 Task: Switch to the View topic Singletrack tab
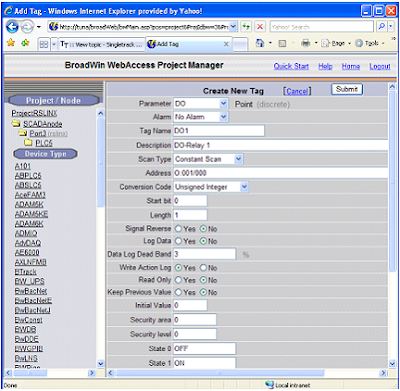(102, 44)
